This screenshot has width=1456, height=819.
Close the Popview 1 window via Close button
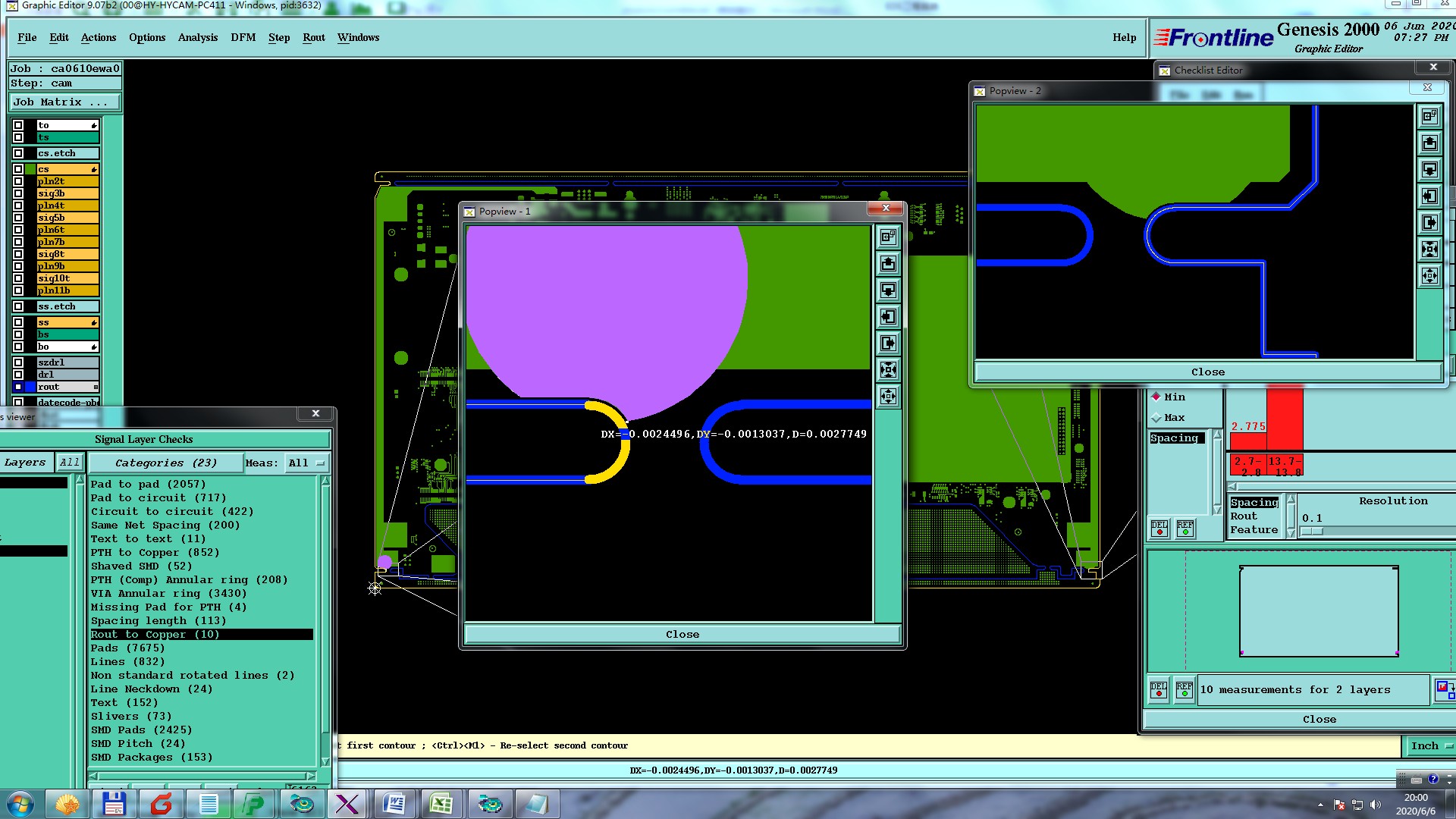pyautogui.click(x=682, y=635)
